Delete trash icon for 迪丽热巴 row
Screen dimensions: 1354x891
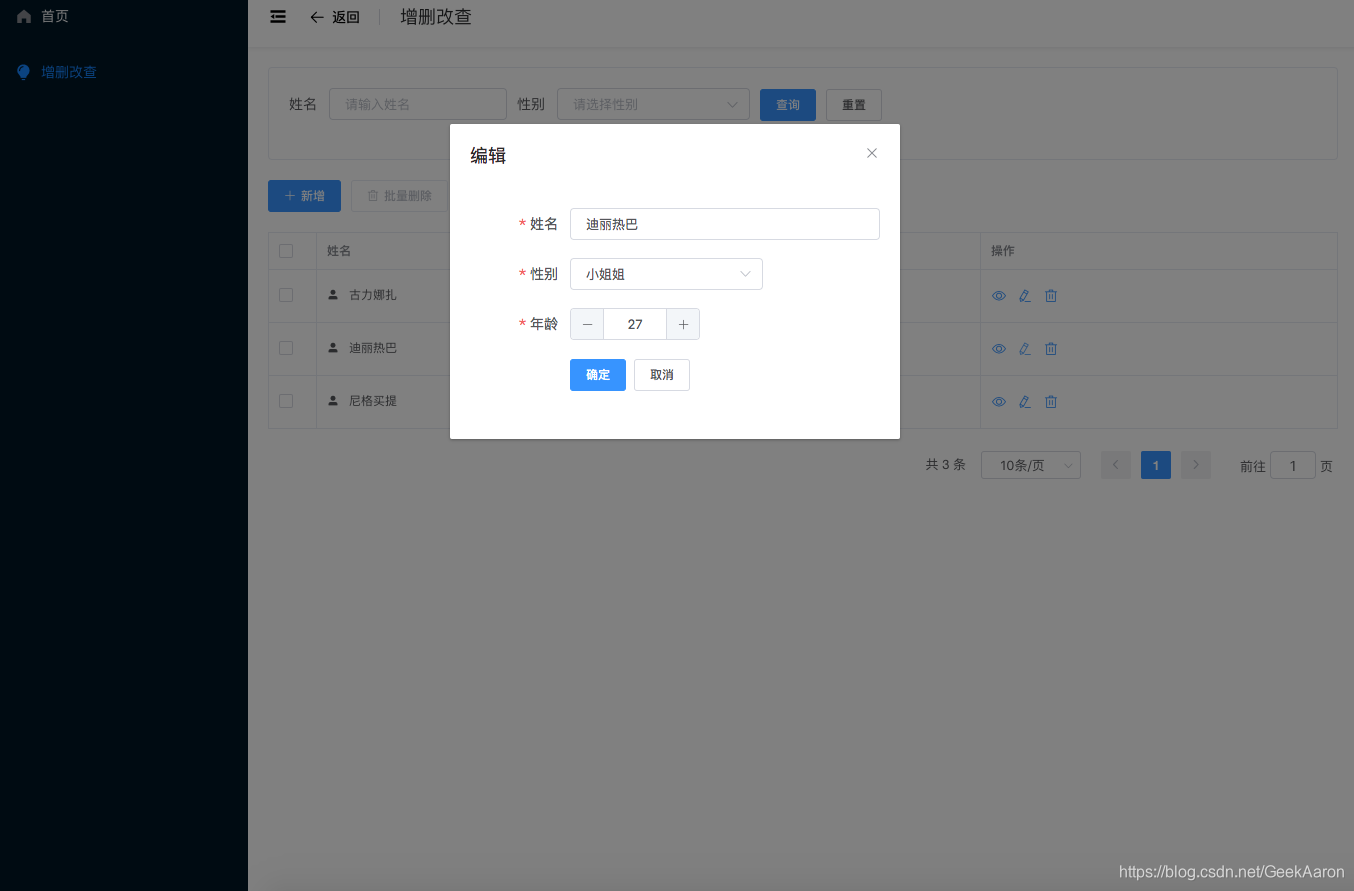pyautogui.click(x=1051, y=349)
